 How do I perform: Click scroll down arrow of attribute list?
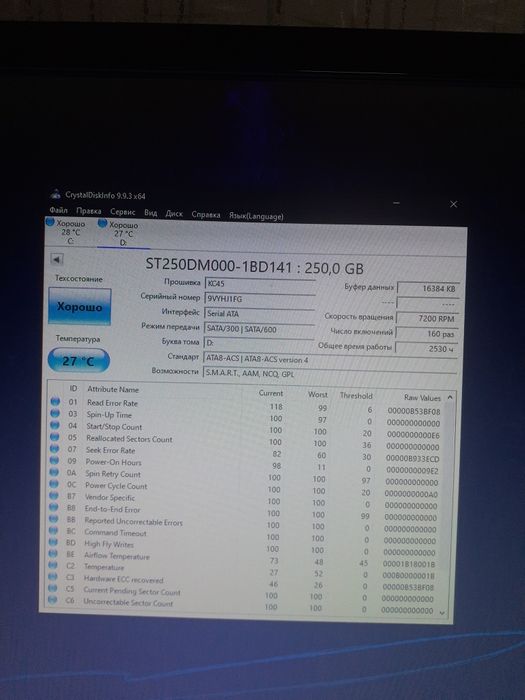[x=442, y=613]
